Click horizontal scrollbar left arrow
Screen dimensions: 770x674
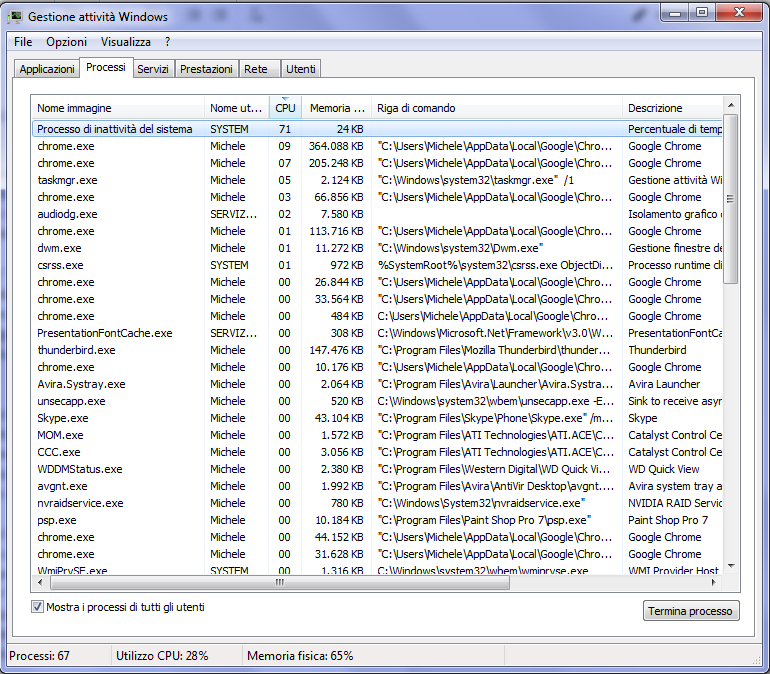40,583
